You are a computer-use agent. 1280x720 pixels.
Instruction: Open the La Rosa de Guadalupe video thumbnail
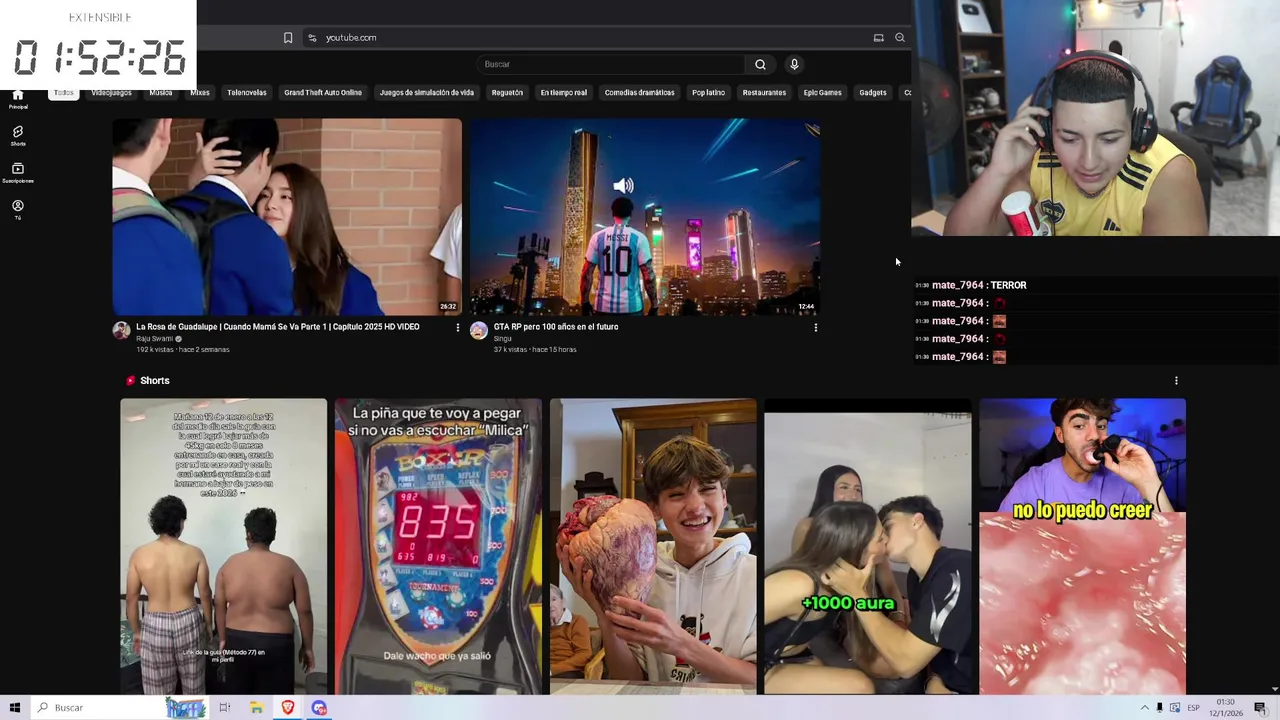287,217
